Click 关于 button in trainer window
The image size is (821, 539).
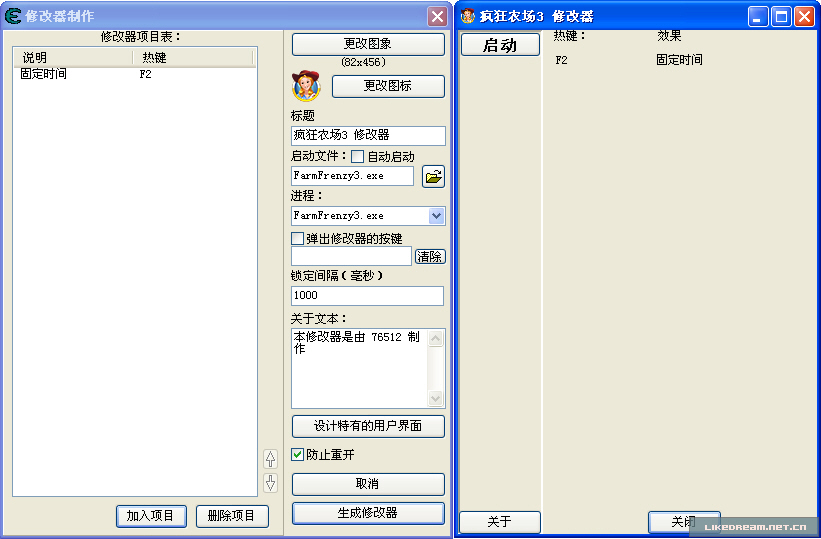click(x=500, y=522)
